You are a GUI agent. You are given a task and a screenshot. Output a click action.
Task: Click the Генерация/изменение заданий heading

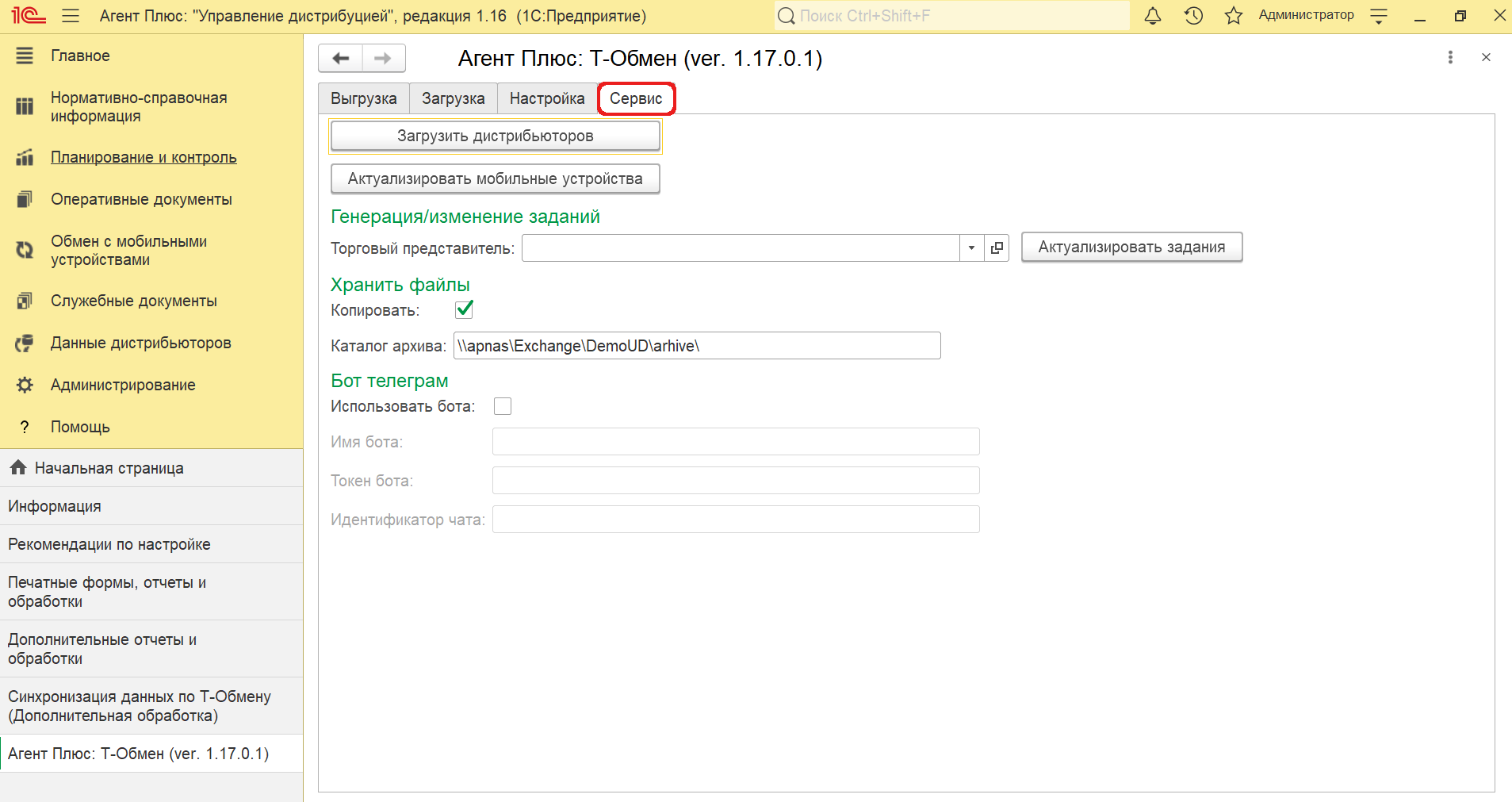point(465,217)
